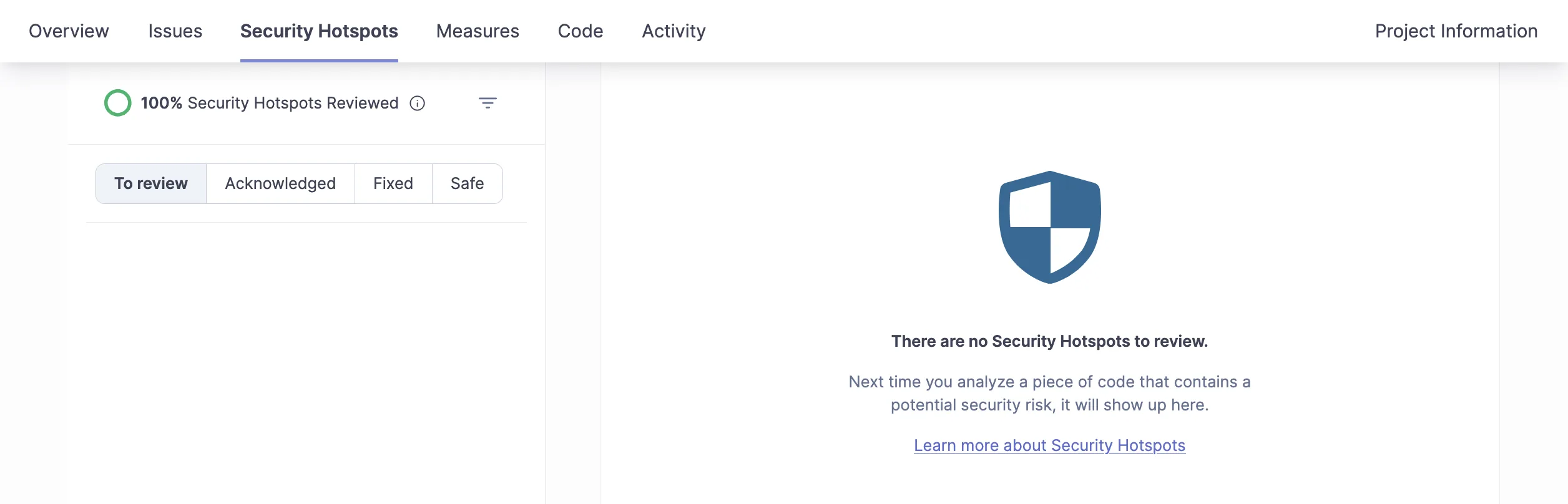Show Safe security hotspots
The width and height of the screenshot is (1568, 504).
(x=467, y=183)
